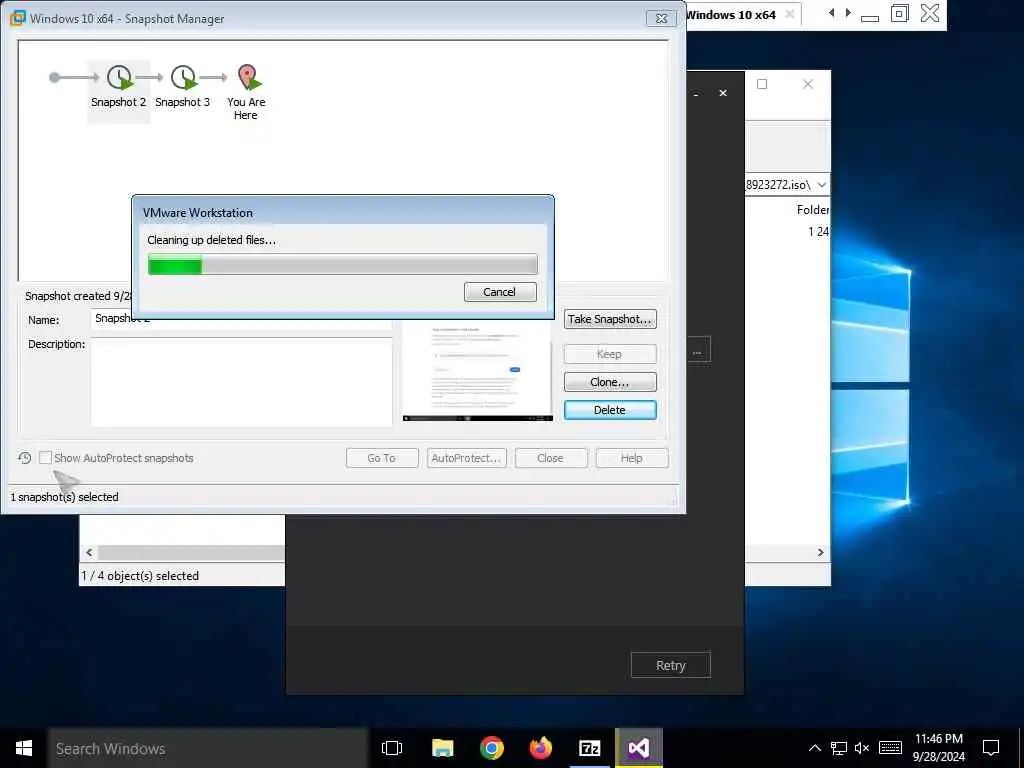Launch Firefox from the taskbar
1024x768 pixels.
tap(541, 748)
